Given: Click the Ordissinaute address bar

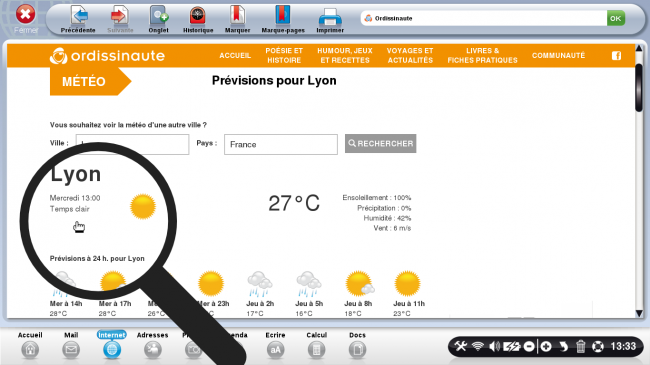Looking at the screenshot, I should click(x=483, y=18).
